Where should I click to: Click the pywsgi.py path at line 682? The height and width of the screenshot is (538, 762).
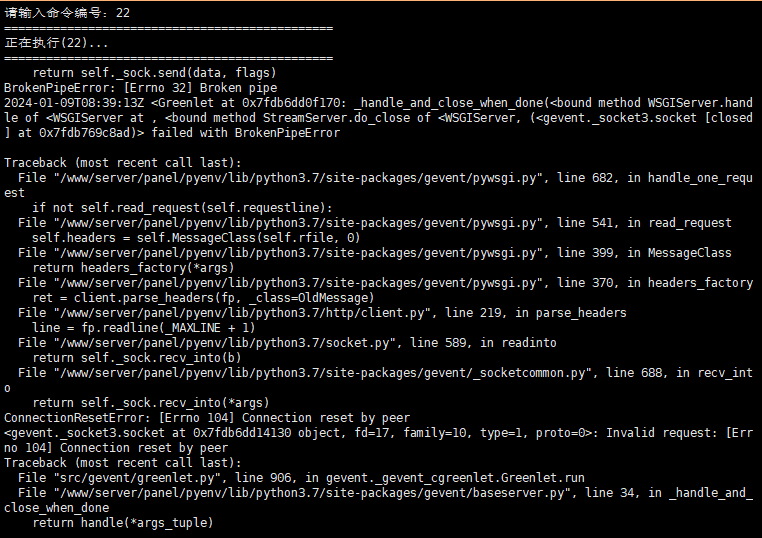click(297, 178)
